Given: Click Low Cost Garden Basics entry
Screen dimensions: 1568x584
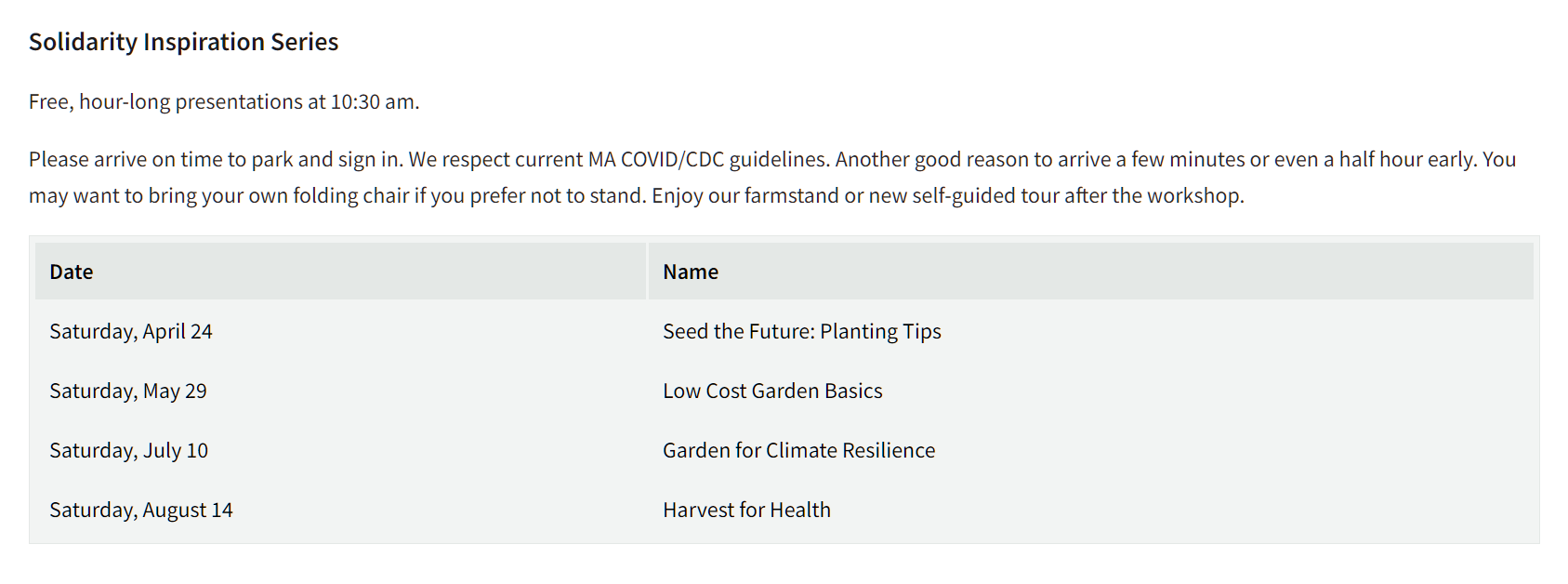Looking at the screenshot, I should pos(772,391).
